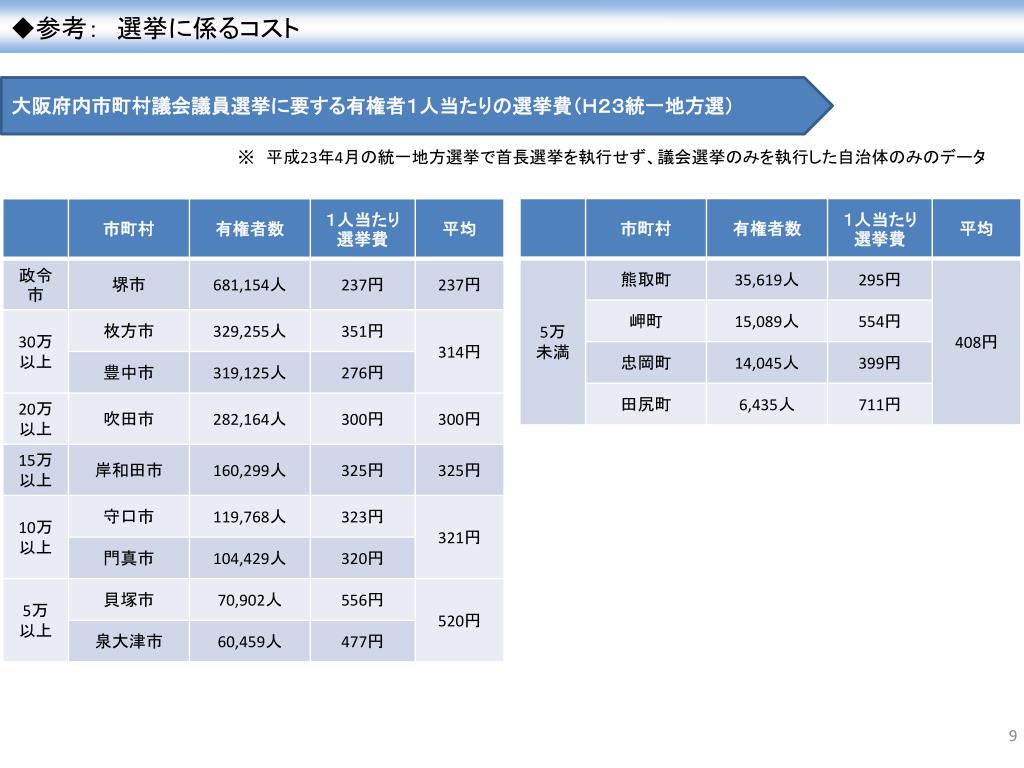The width and height of the screenshot is (1024, 768).
Task: Select the value 14,045人
Action: tap(767, 362)
